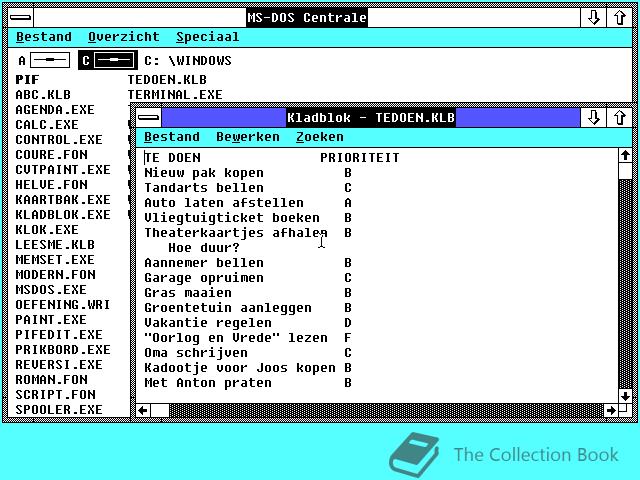Place cursor in 'Met Anton praten' line
This screenshot has height=480, width=640.
(x=208, y=383)
